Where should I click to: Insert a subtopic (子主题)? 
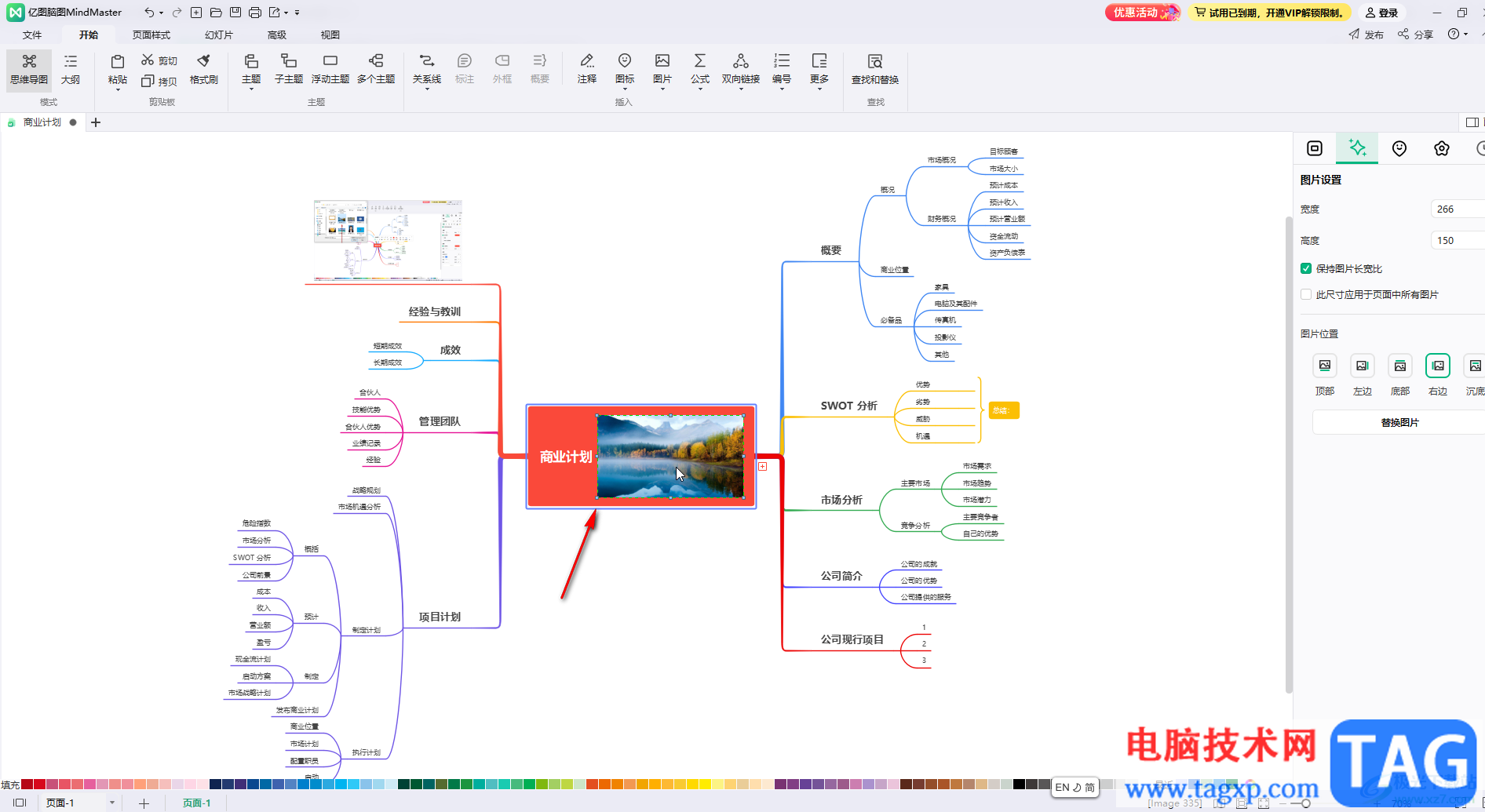[289, 70]
